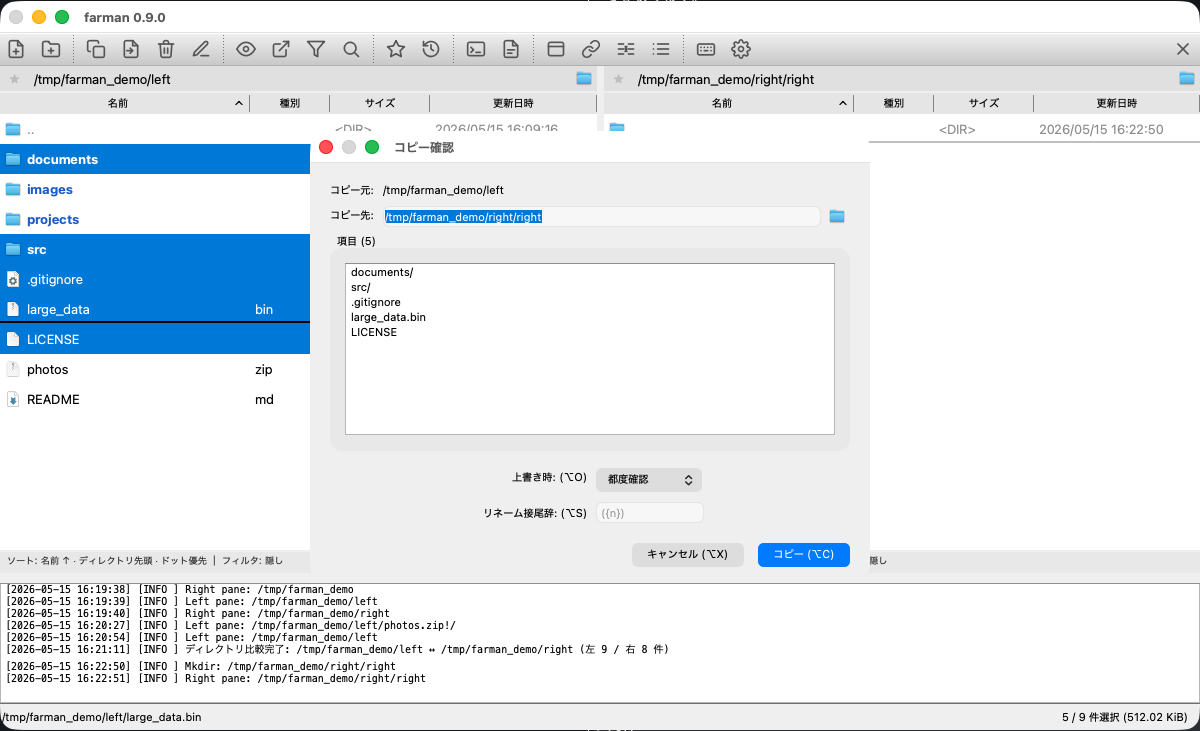Click the コピー先 destination path field
Viewport: 1200px width, 731px height.
point(602,216)
